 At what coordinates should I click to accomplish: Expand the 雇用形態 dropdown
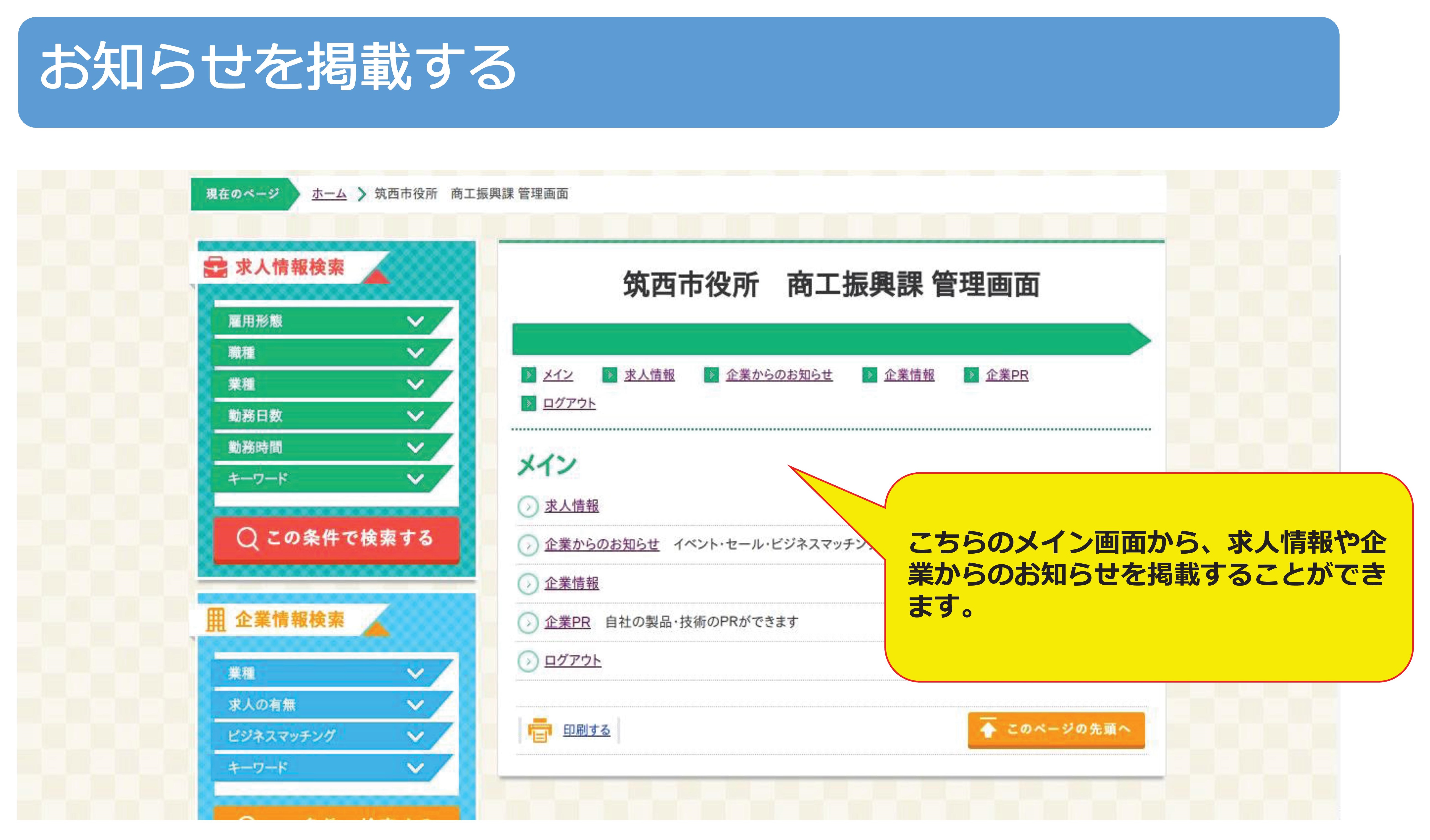[x=332, y=321]
